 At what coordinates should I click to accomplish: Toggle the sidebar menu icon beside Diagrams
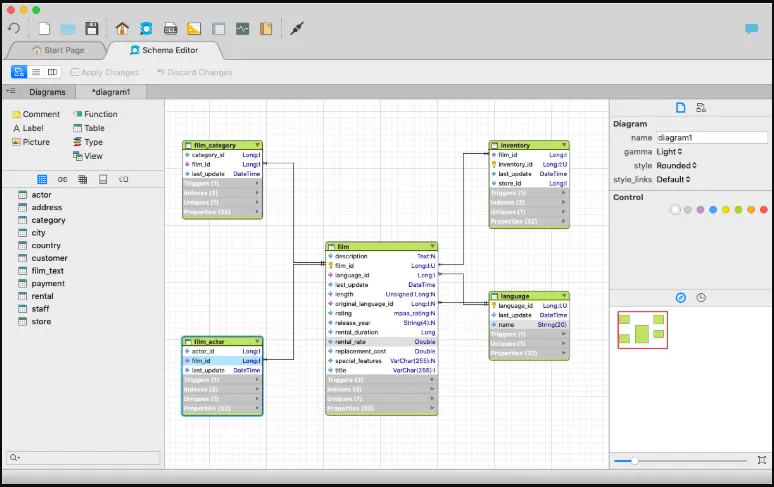(11, 91)
